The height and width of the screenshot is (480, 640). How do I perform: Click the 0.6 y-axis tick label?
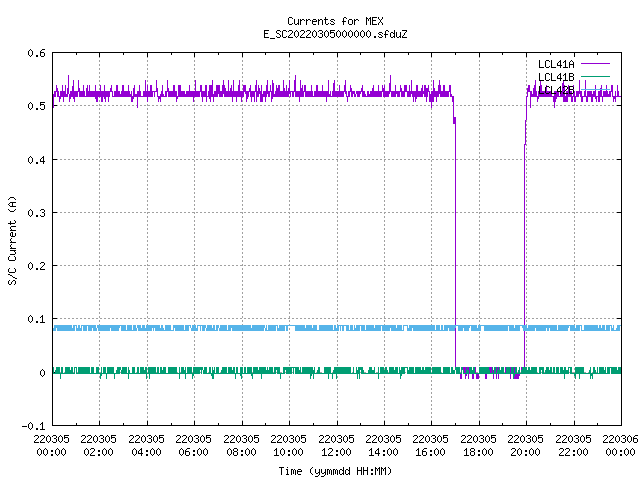click(36, 53)
